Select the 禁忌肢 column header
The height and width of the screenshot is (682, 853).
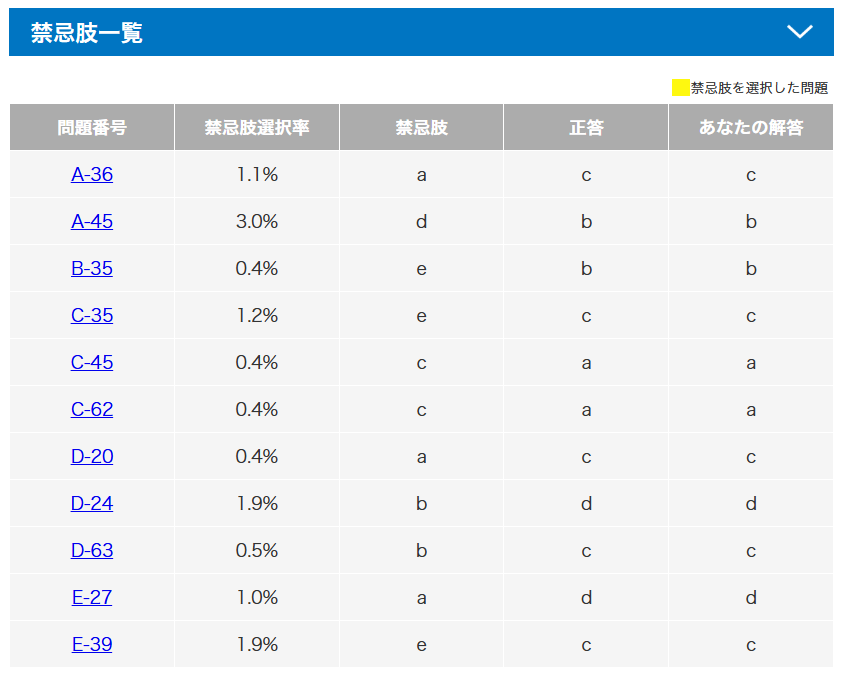coord(421,128)
